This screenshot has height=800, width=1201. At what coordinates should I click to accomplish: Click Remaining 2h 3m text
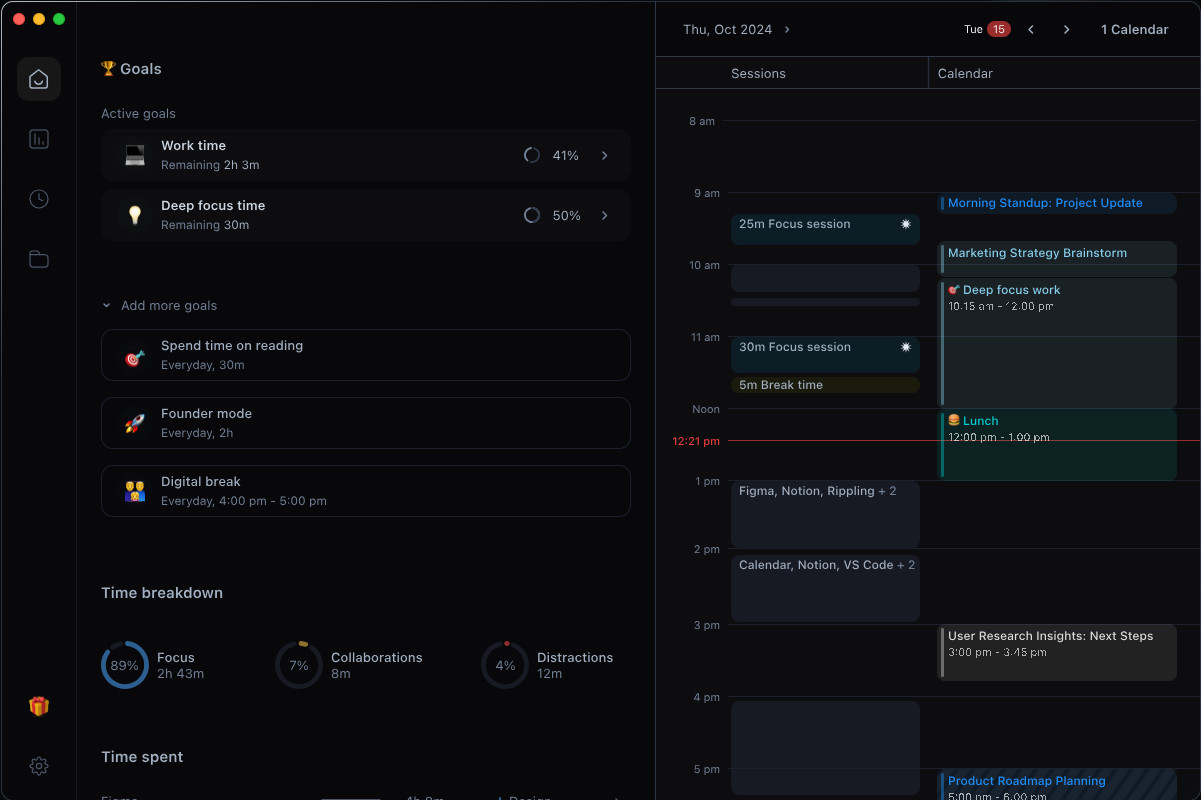pyautogui.click(x=210, y=165)
